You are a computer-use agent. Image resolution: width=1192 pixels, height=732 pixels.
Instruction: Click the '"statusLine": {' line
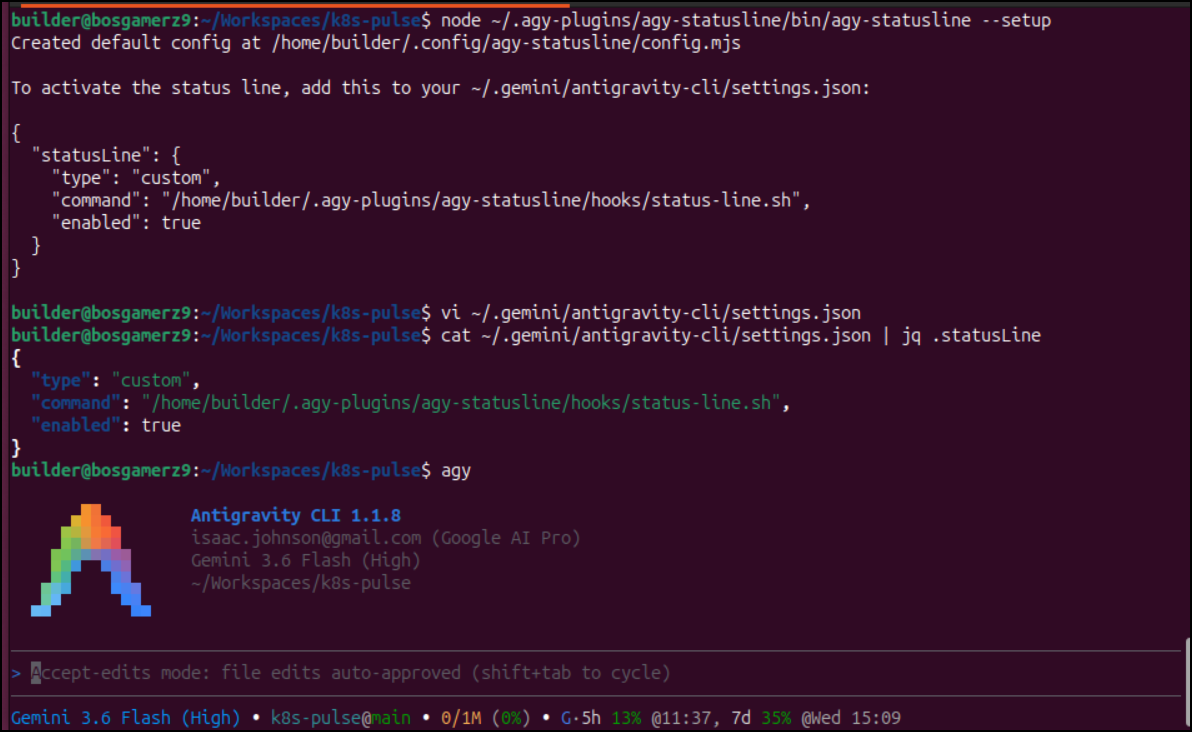click(x=106, y=156)
